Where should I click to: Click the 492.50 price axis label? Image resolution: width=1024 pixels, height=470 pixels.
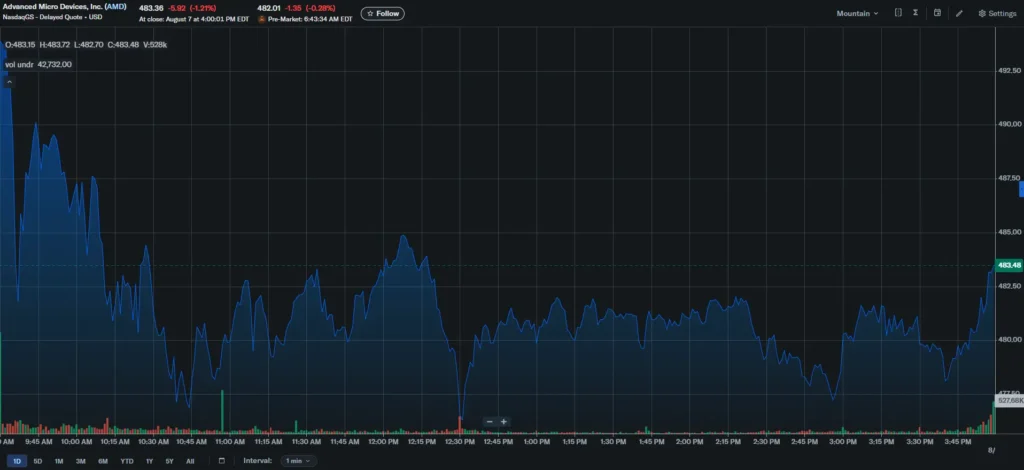[1010, 70]
